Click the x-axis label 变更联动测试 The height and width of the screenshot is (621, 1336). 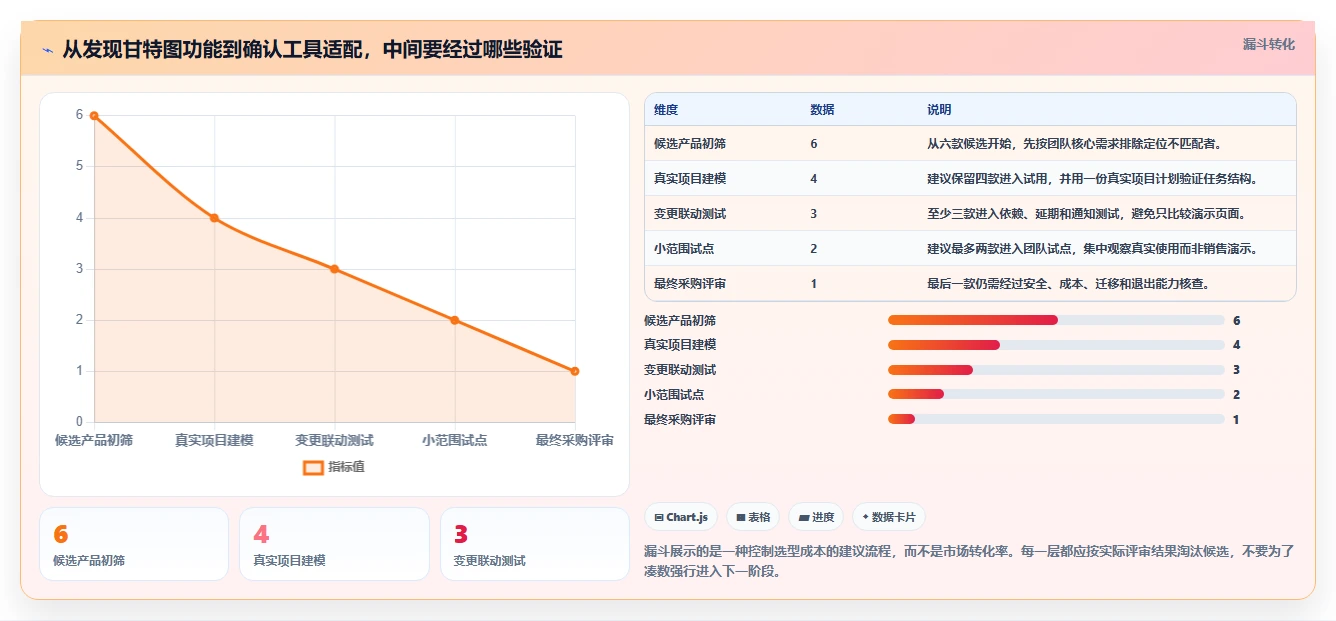coord(334,440)
